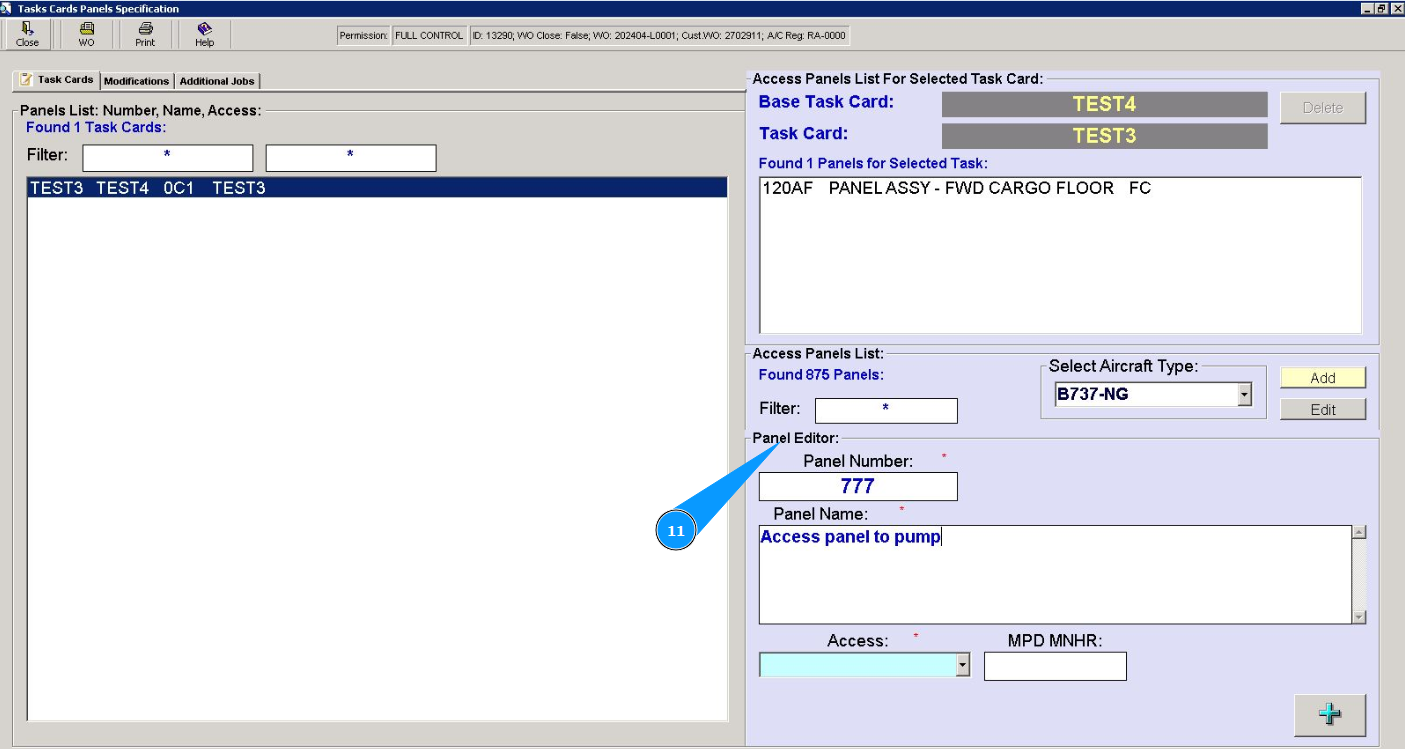Open the WO toolbar icon
The width and height of the screenshot is (1405, 749).
[86, 34]
